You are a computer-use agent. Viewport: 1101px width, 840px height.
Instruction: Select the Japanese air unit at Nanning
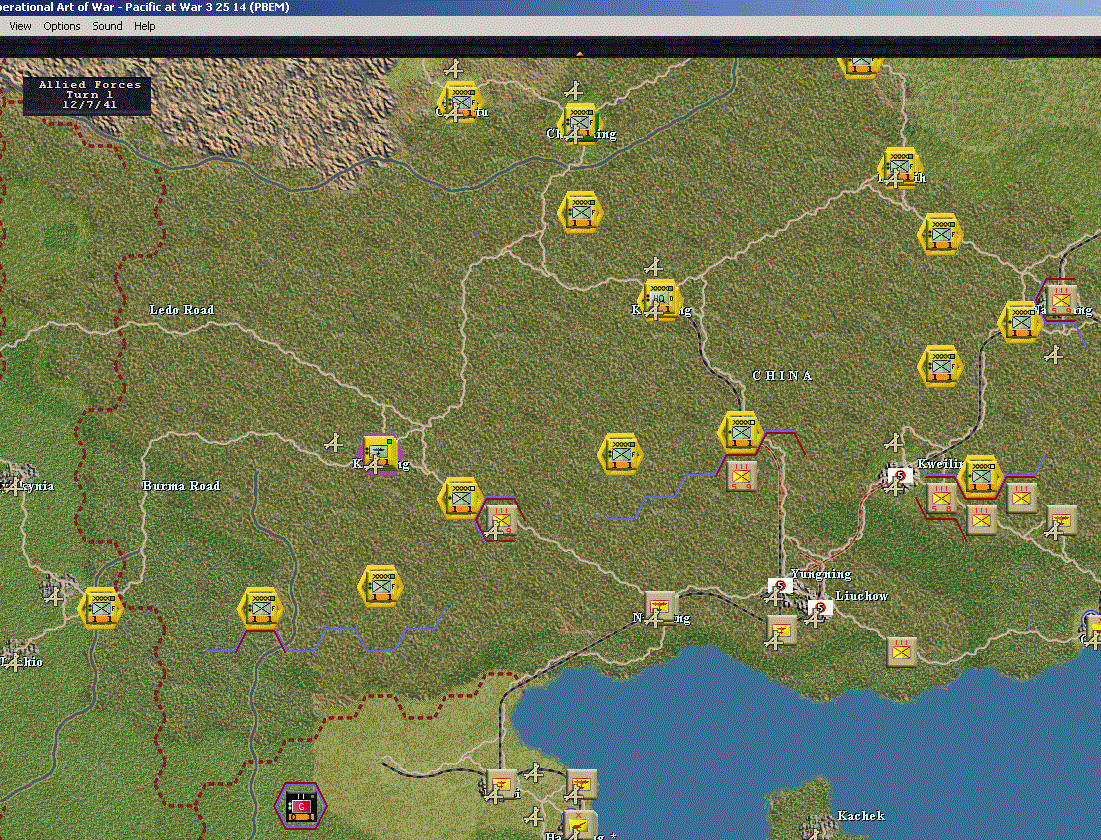pos(659,607)
